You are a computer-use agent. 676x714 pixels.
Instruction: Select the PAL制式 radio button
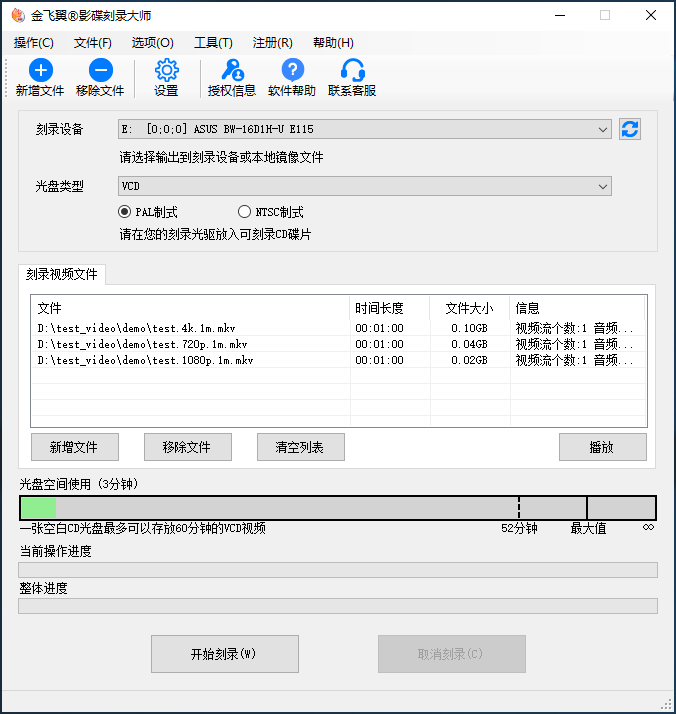(x=125, y=212)
